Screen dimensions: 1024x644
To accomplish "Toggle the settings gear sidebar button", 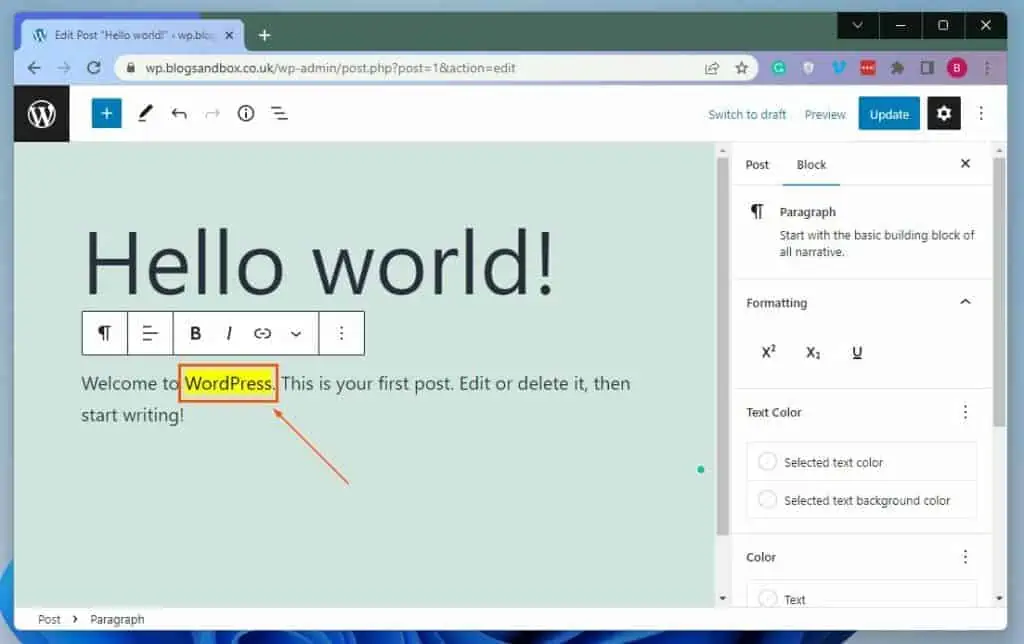I will 944,113.
